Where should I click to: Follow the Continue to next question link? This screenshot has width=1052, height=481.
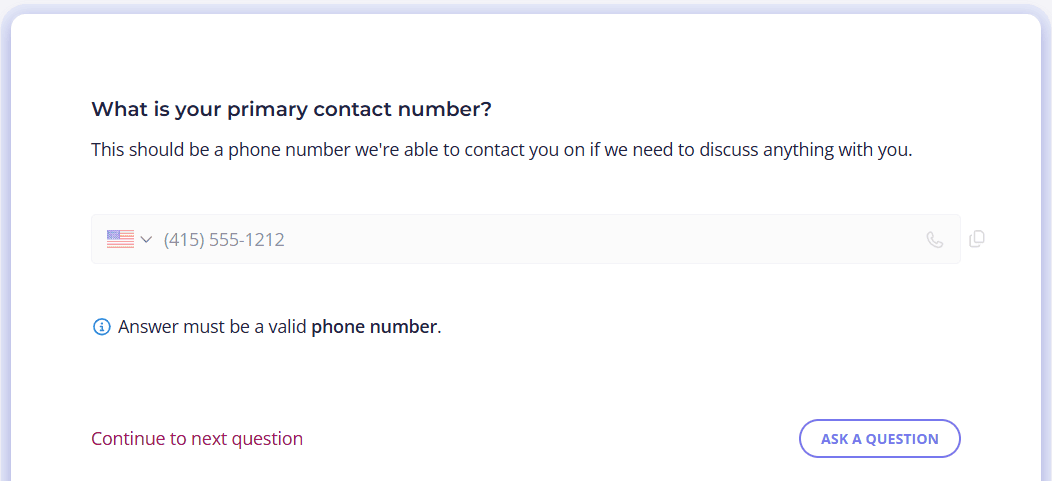pos(197,439)
